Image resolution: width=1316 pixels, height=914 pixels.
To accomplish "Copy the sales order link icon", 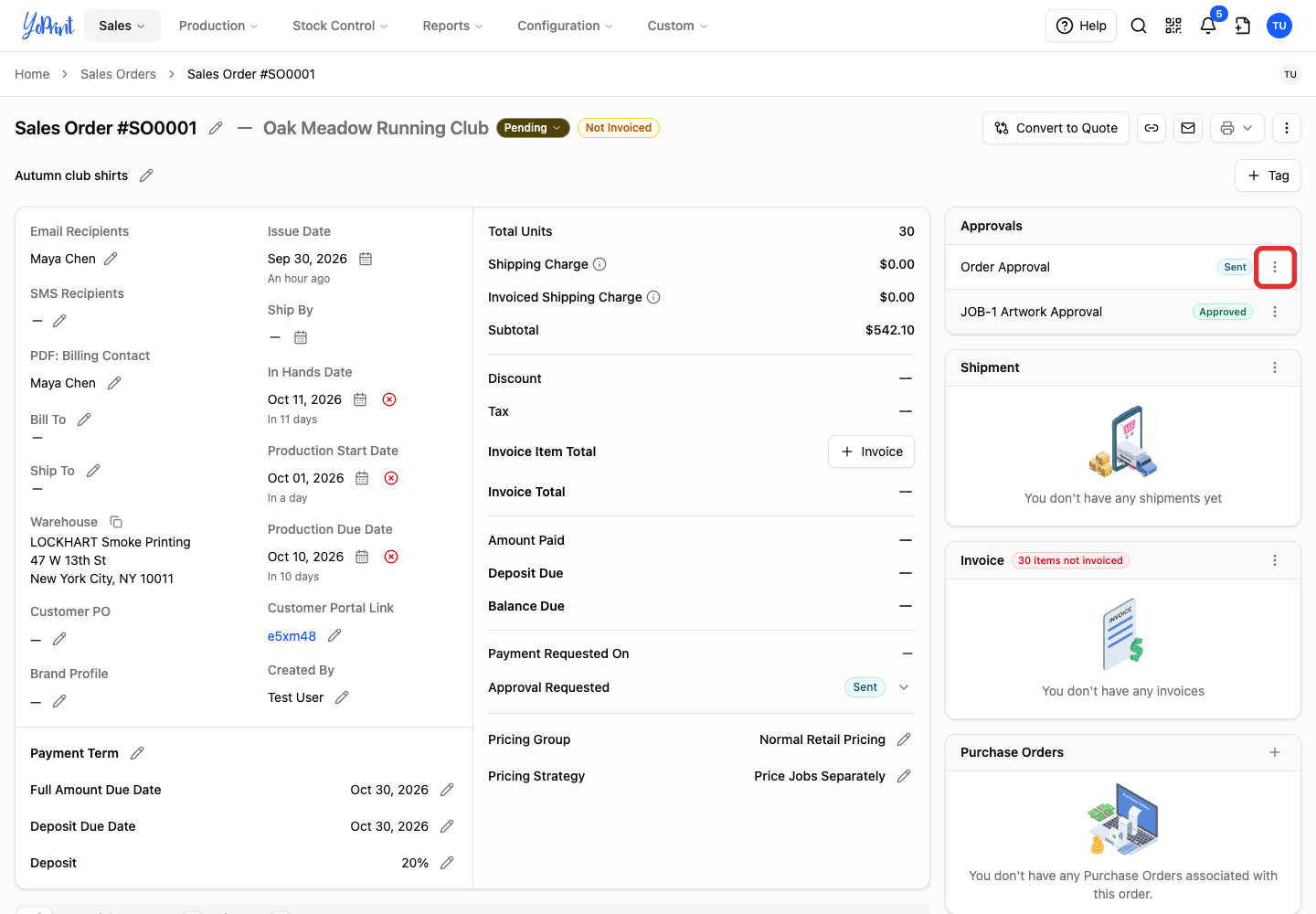I will point(1151,128).
